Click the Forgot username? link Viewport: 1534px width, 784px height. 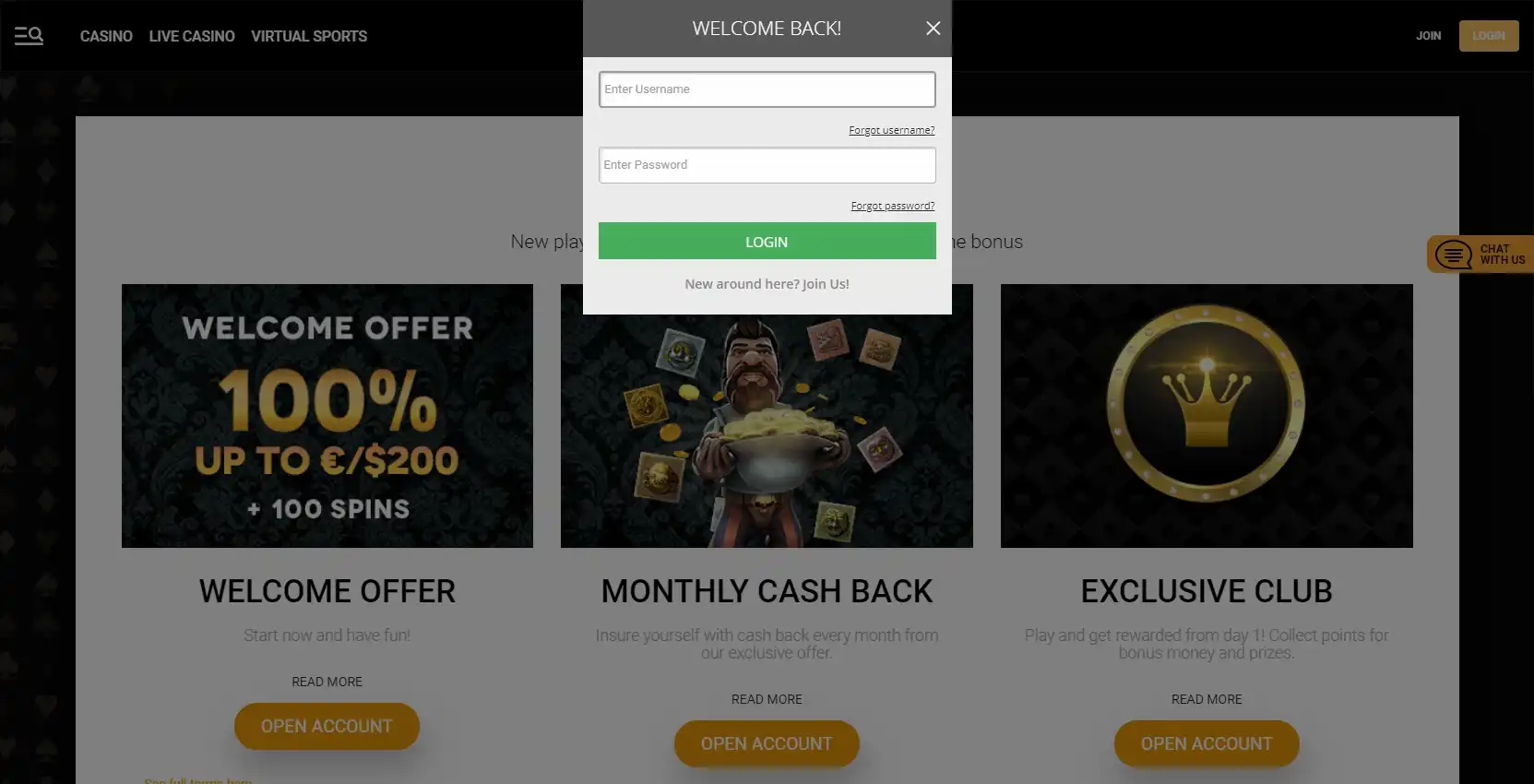pyautogui.click(x=892, y=130)
